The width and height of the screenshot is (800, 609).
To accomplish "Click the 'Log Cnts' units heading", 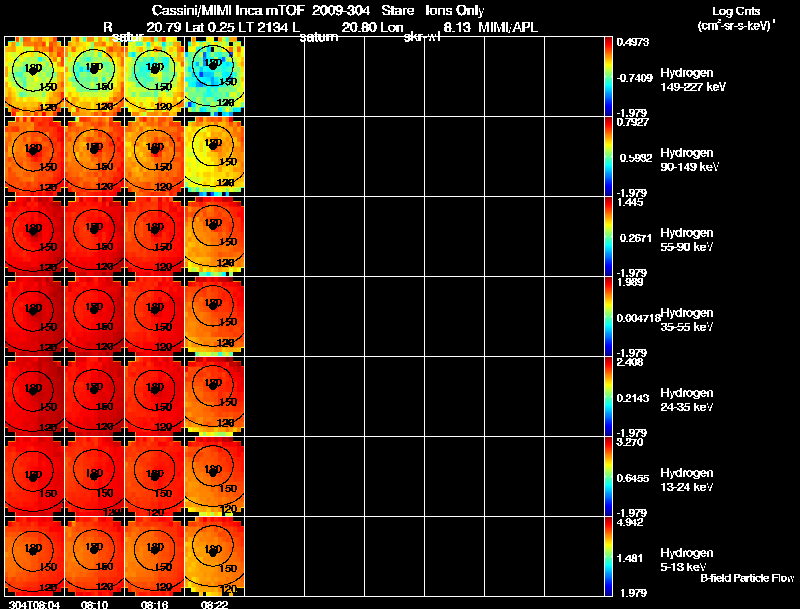I will click(736, 11).
